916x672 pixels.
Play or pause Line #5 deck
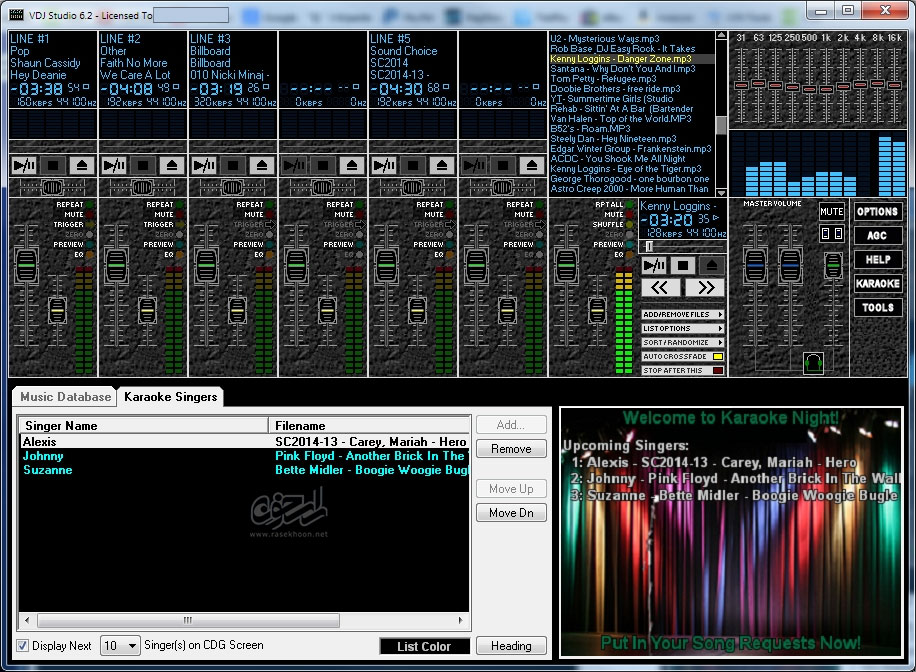tap(384, 165)
